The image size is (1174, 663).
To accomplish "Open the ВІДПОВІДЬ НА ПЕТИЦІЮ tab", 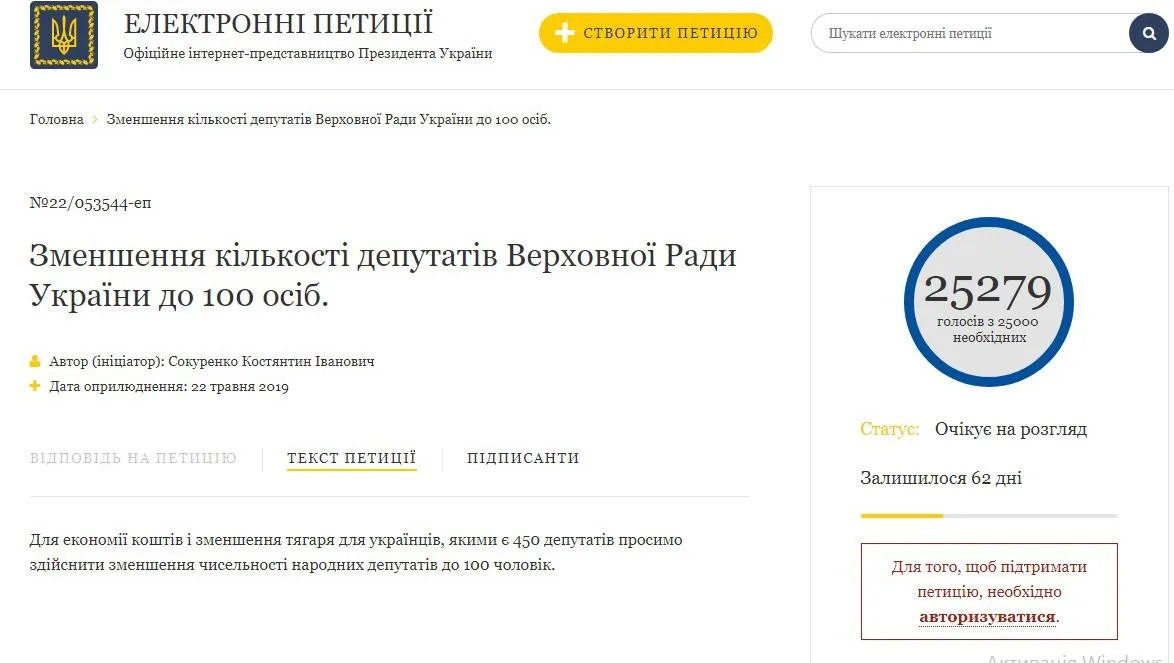I will point(132,458).
